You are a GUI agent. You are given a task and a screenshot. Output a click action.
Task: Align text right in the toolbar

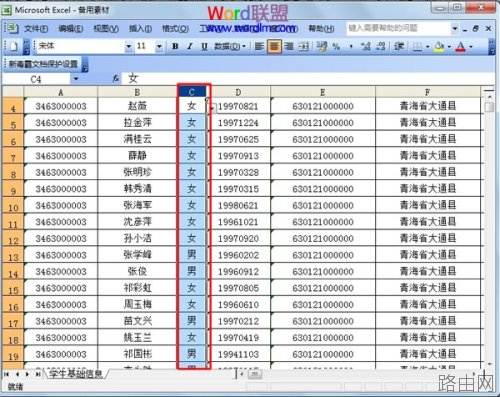click(289, 46)
